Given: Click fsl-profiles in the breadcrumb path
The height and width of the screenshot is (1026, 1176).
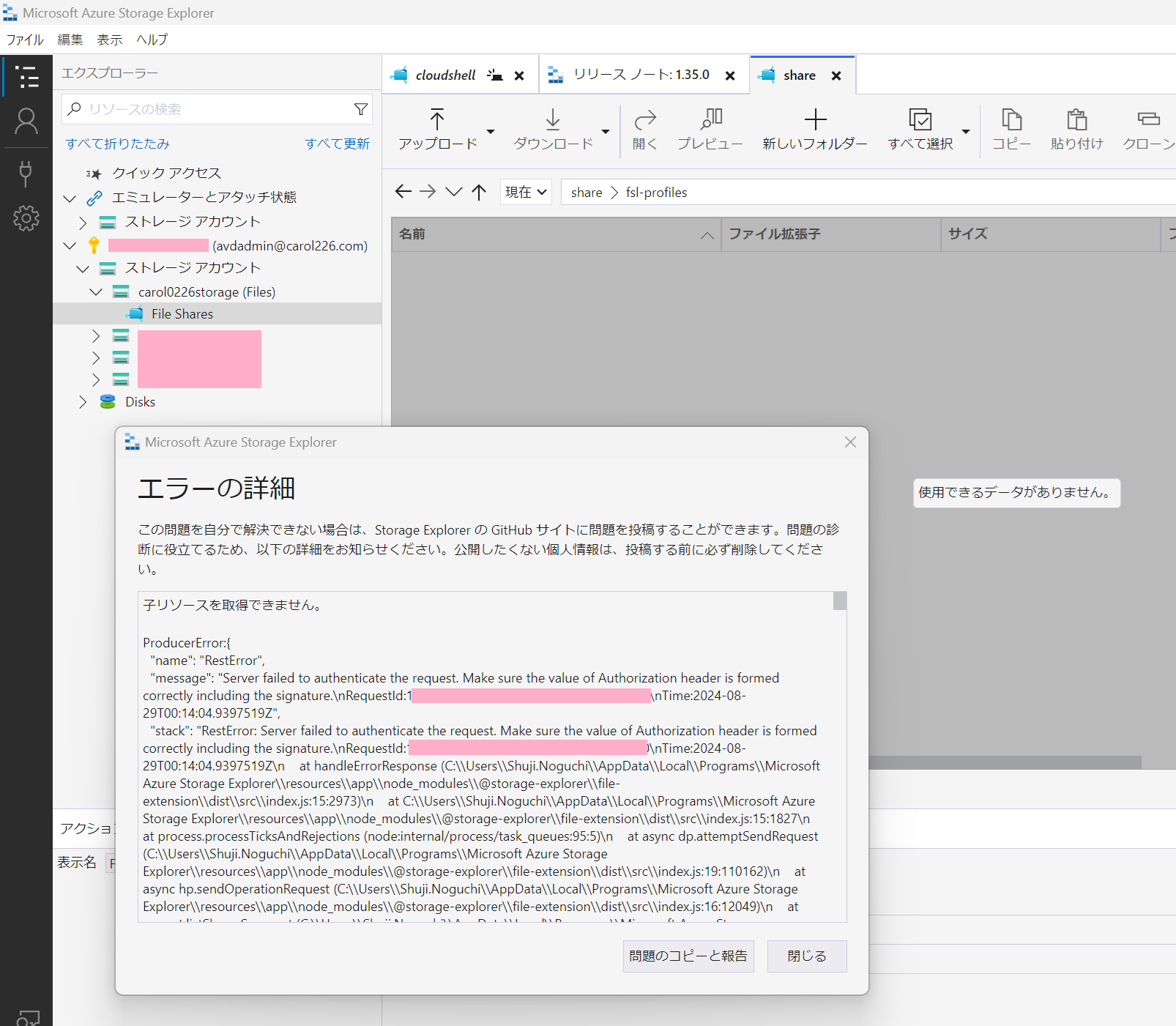Looking at the screenshot, I should (x=657, y=193).
